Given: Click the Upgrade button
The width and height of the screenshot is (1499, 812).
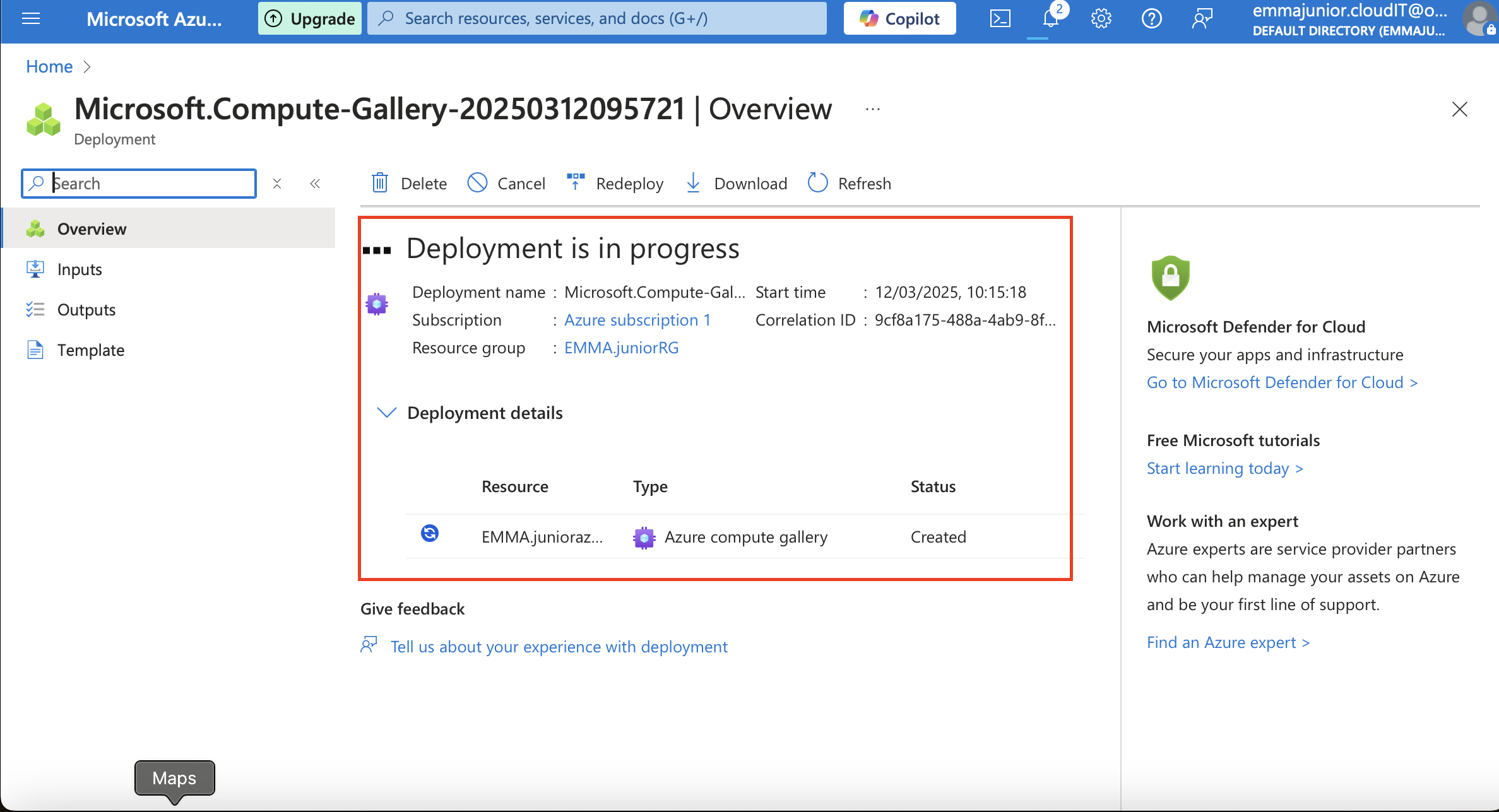Looking at the screenshot, I should (x=310, y=19).
